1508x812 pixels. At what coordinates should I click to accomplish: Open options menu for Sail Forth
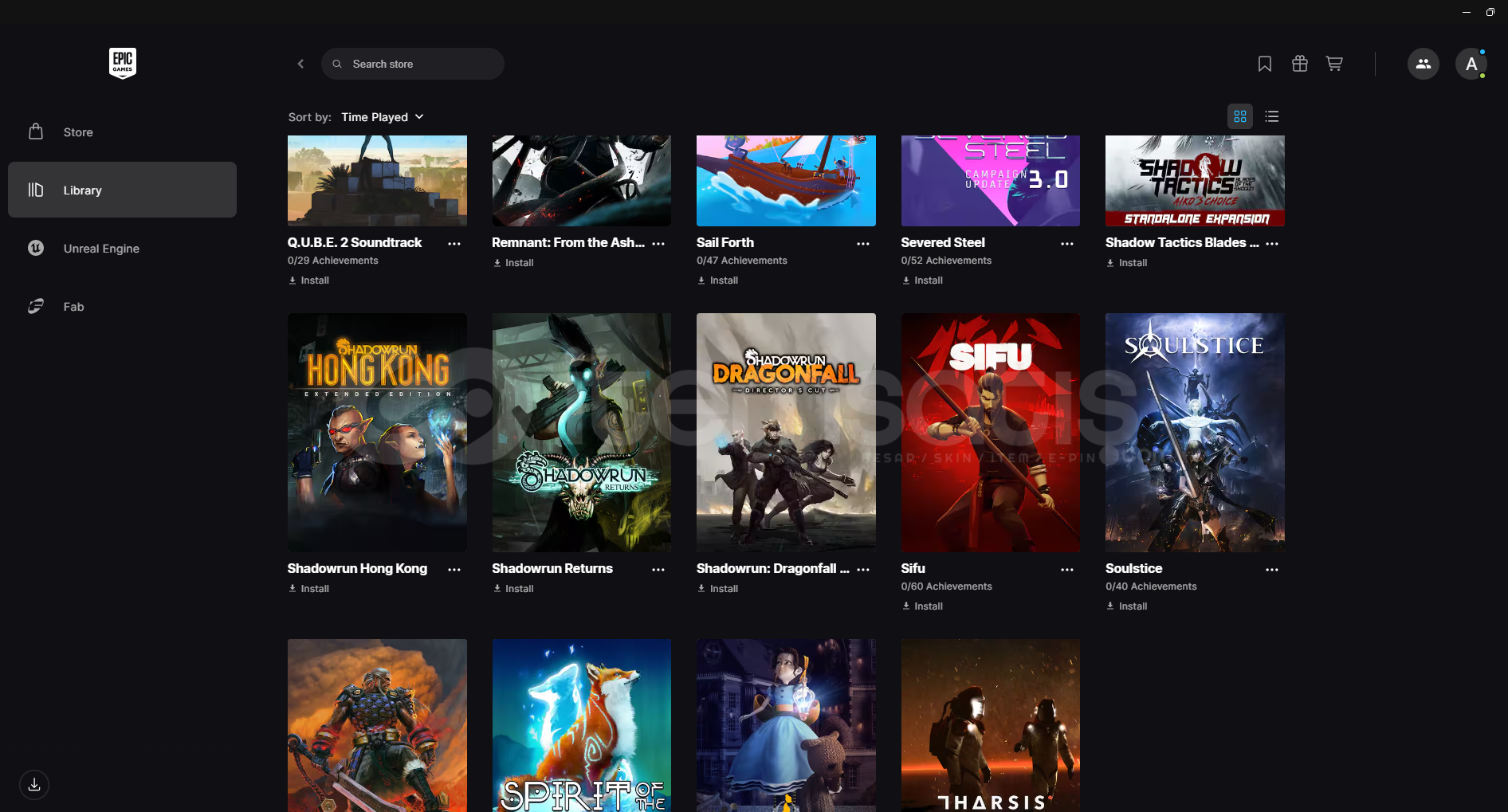coord(863,244)
